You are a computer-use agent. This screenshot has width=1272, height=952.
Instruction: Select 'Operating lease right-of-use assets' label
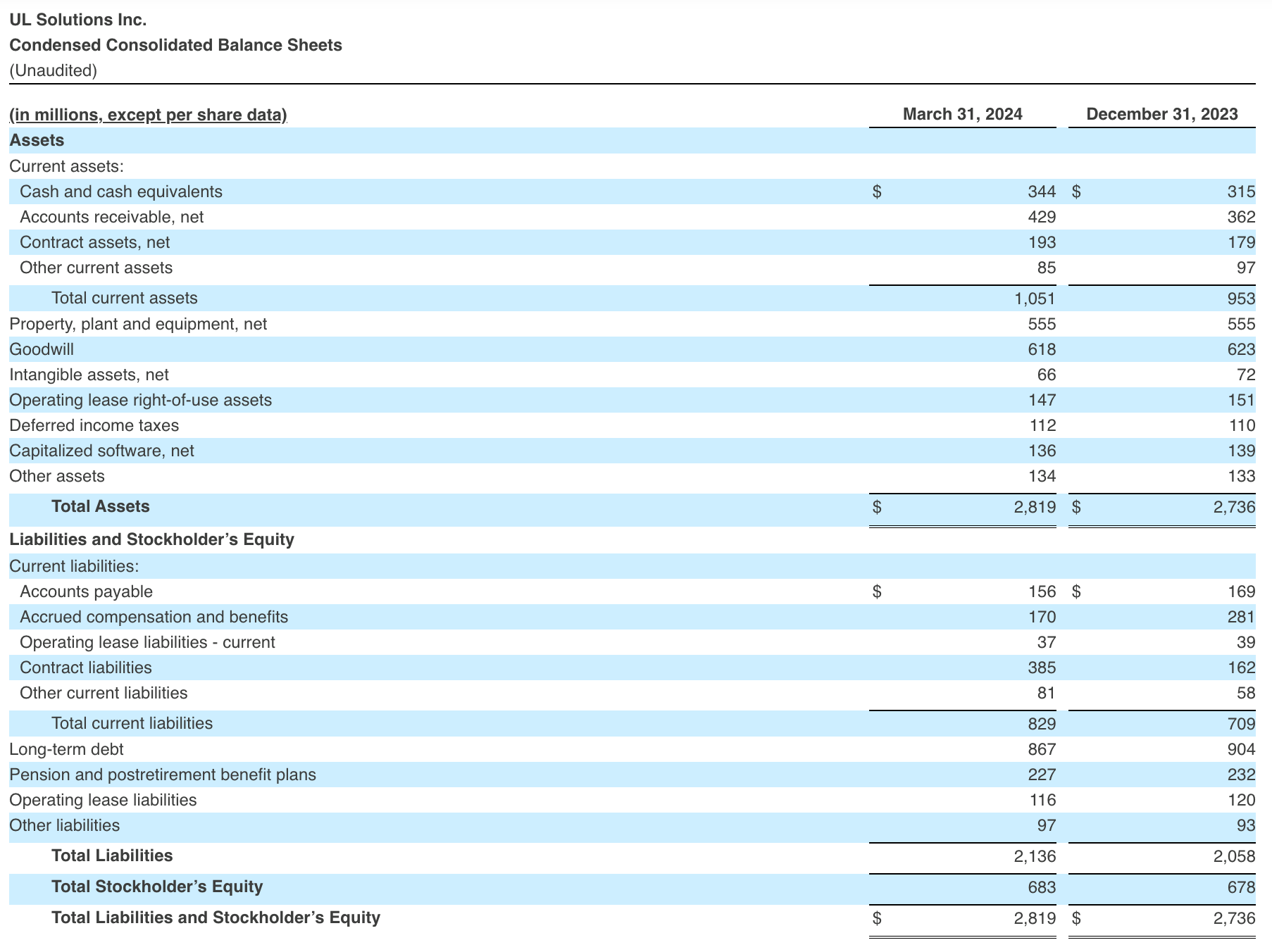pyautogui.click(x=140, y=400)
